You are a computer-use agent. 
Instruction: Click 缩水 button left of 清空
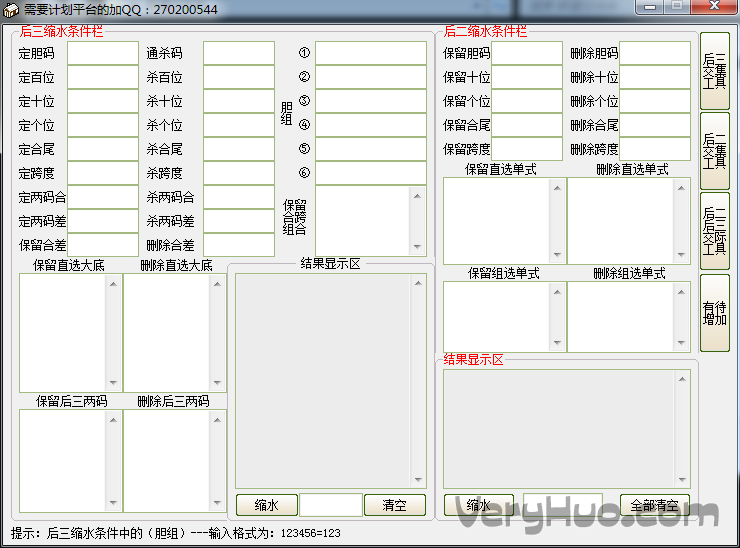266,505
